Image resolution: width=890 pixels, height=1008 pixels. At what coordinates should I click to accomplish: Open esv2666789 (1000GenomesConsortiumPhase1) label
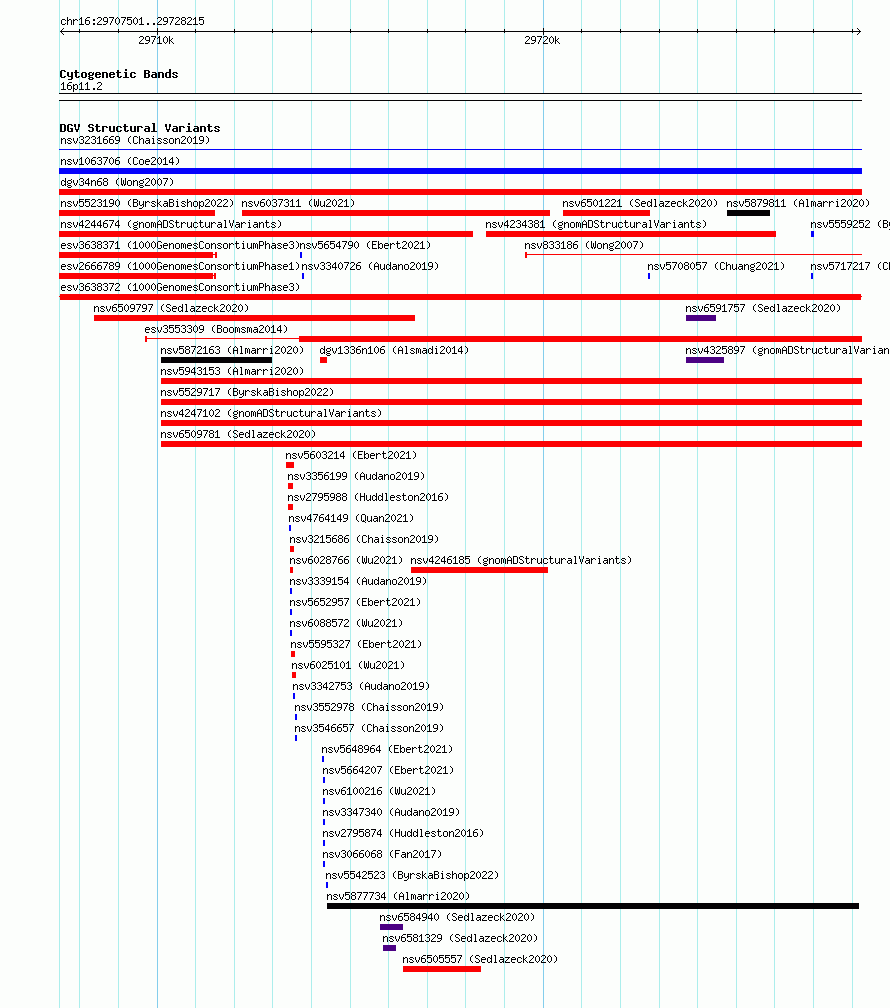tap(180, 266)
